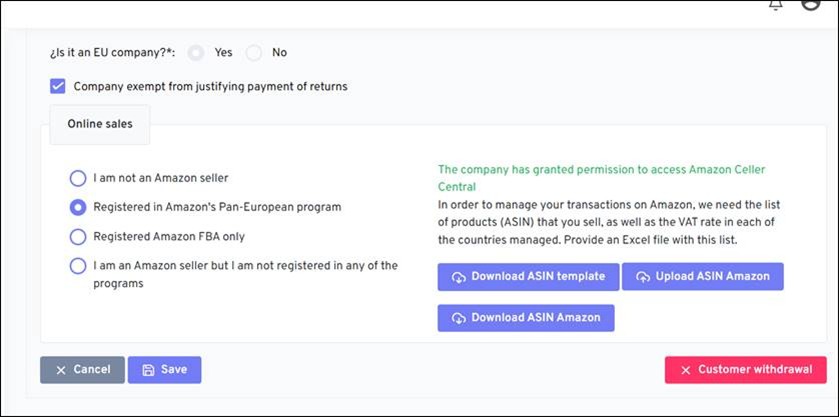Select Yes for EU company
This screenshot has height=417, width=839.
click(x=197, y=52)
